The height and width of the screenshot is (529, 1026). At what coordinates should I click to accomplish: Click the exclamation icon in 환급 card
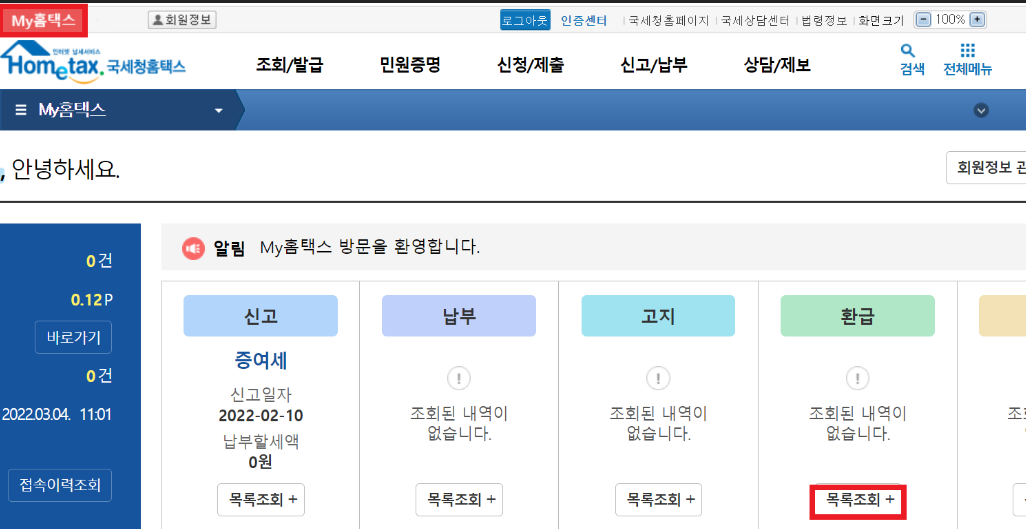click(857, 378)
